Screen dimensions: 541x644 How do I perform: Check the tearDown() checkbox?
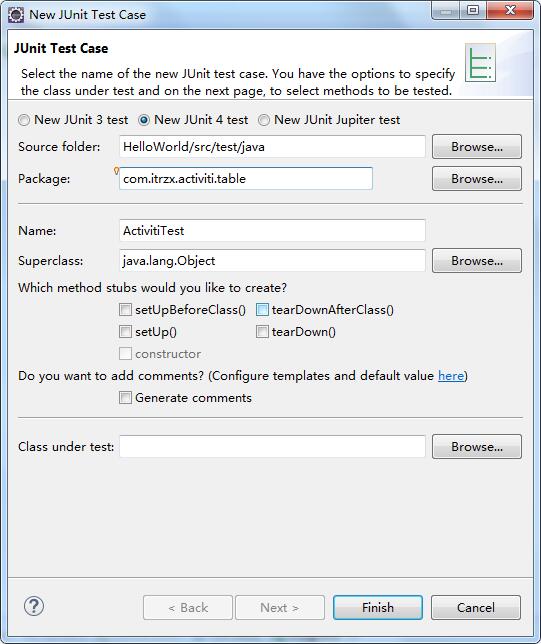pyautogui.click(x=262, y=331)
